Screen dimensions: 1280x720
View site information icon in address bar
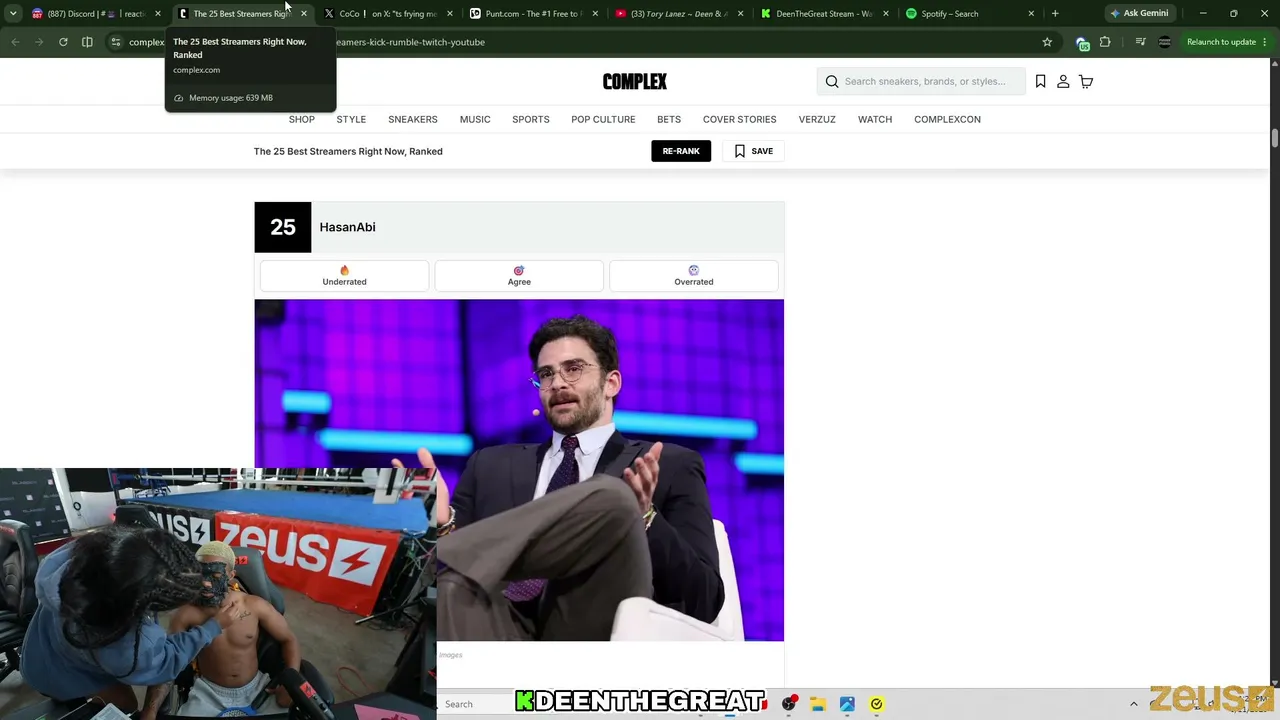pos(116,42)
